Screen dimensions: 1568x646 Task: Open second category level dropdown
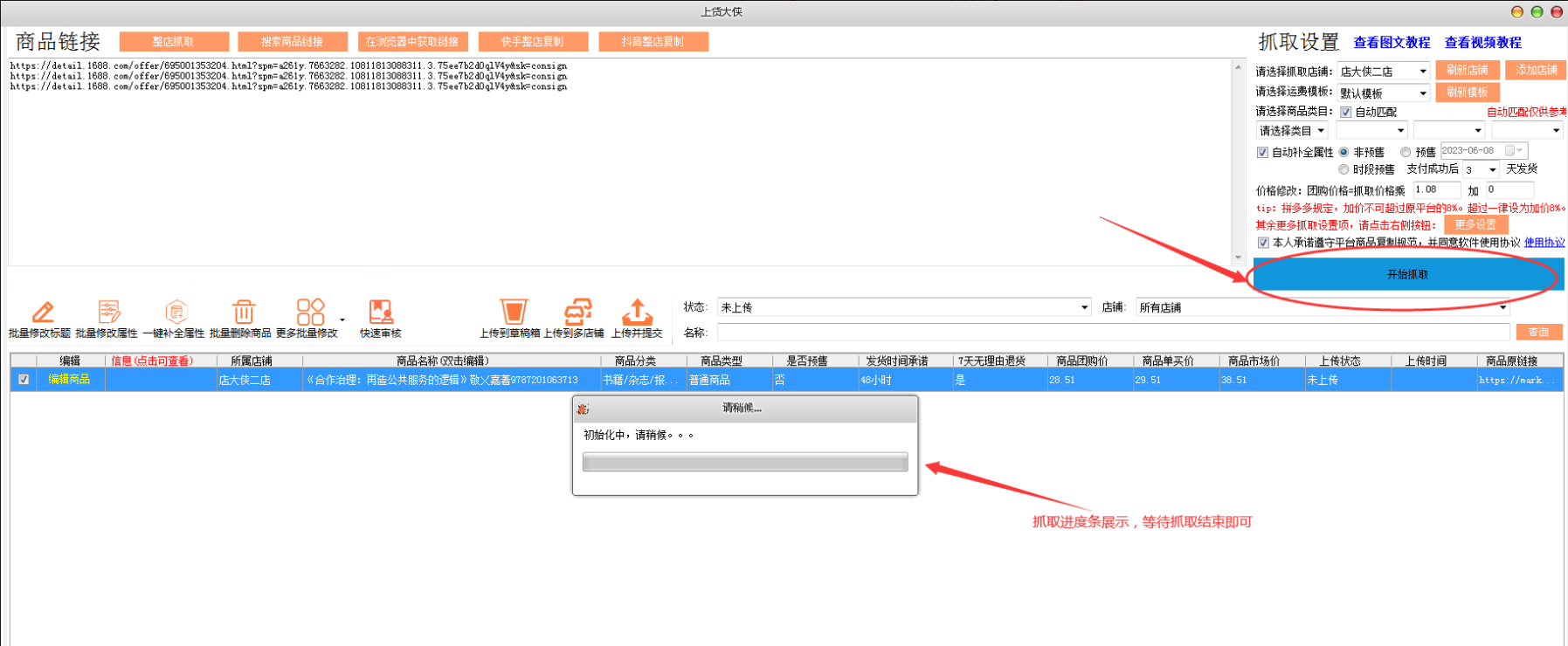tap(1372, 131)
